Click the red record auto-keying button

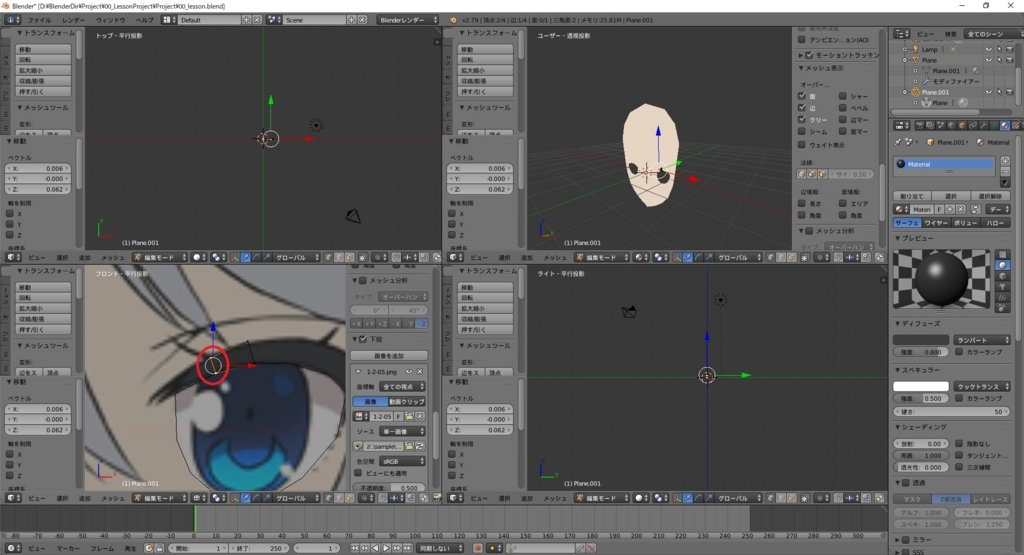pos(478,548)
